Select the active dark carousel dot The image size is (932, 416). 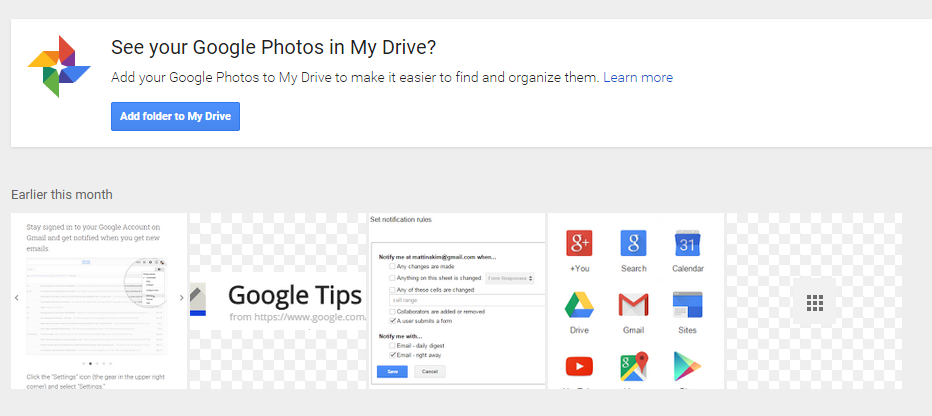pos(89,363)
